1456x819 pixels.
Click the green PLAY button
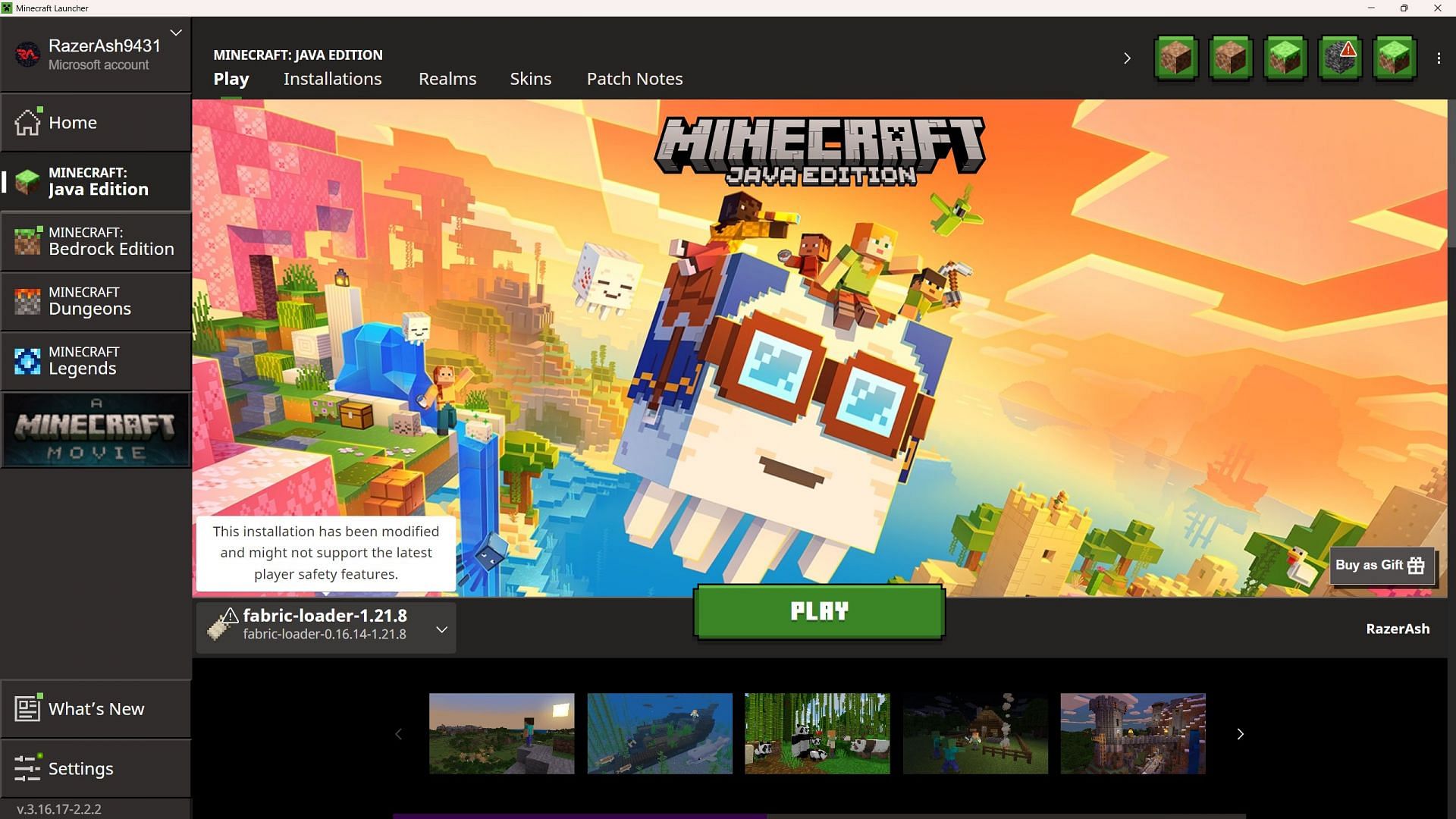coord(819,611)
